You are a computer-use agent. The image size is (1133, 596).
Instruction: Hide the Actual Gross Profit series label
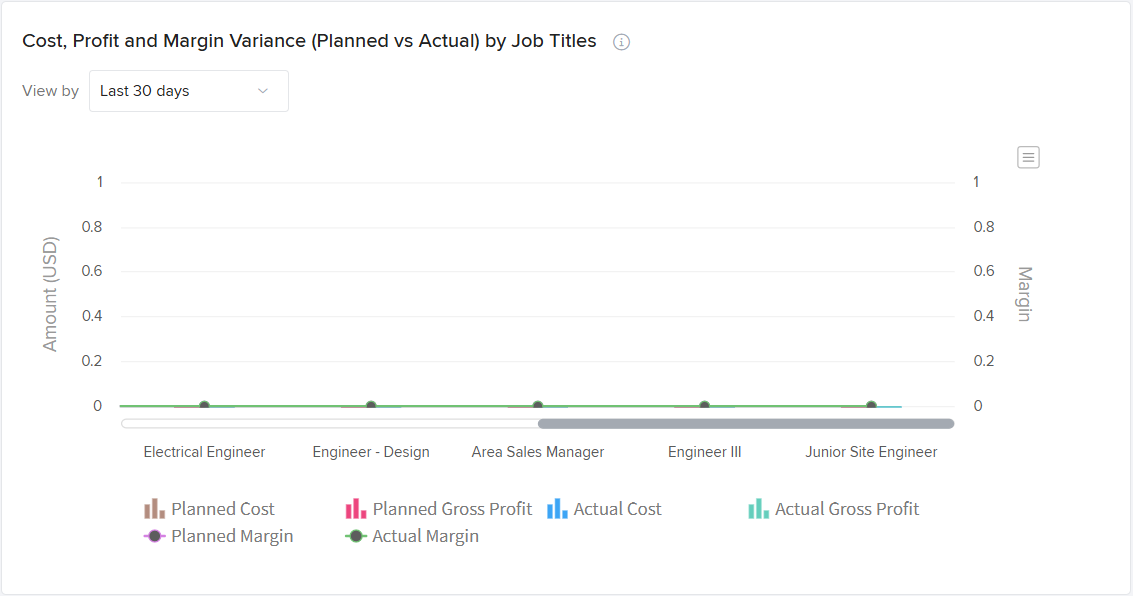tap(846, 509)
